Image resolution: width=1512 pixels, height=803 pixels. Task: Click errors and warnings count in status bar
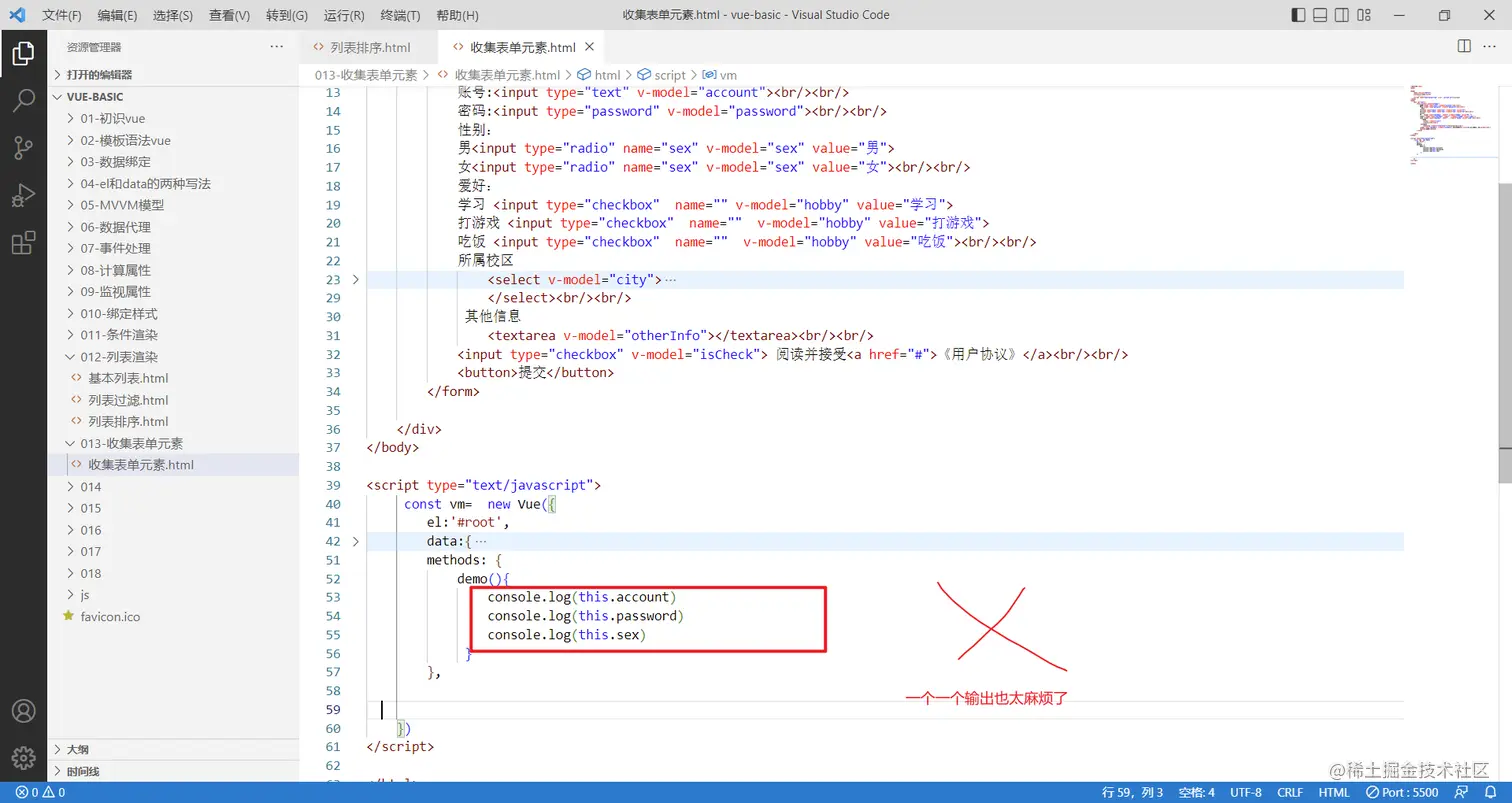click(x=40, y=793)
